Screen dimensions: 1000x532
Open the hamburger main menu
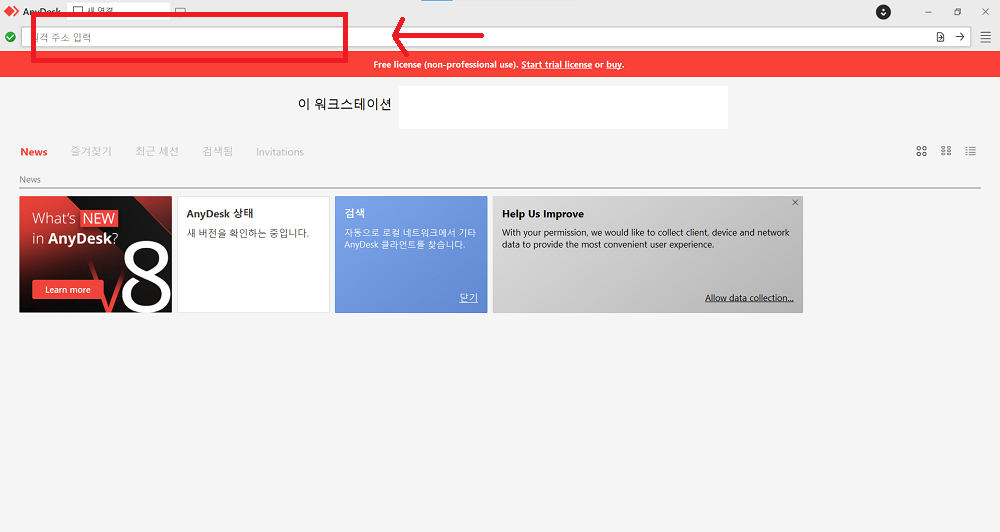(x=985, y=37)
